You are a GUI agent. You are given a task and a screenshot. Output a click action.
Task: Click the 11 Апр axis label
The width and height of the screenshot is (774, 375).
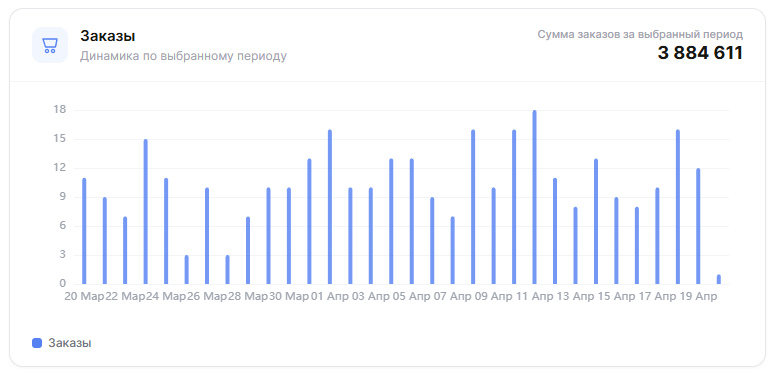pyautogui.click(x=535, y=297)
